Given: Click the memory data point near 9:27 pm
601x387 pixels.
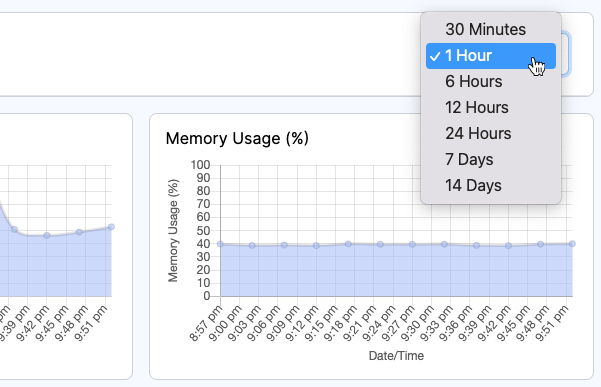Looking at the screenshot, I should (x=412, y=244).
